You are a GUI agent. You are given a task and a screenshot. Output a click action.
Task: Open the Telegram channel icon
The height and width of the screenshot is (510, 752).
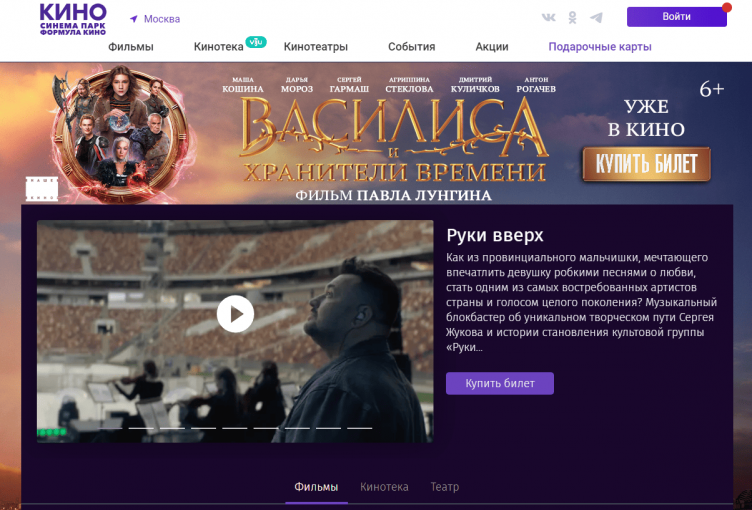(x=596, y=18)
